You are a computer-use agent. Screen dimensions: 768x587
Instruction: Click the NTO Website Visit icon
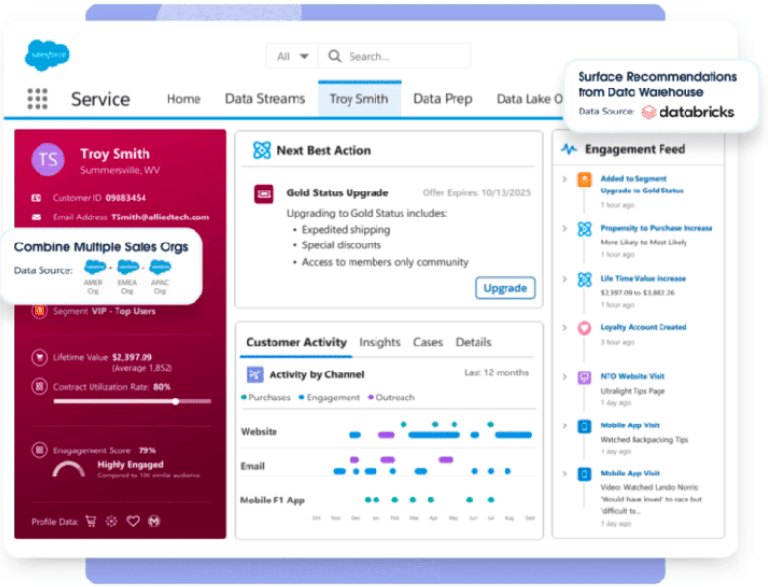click(584, 377)
